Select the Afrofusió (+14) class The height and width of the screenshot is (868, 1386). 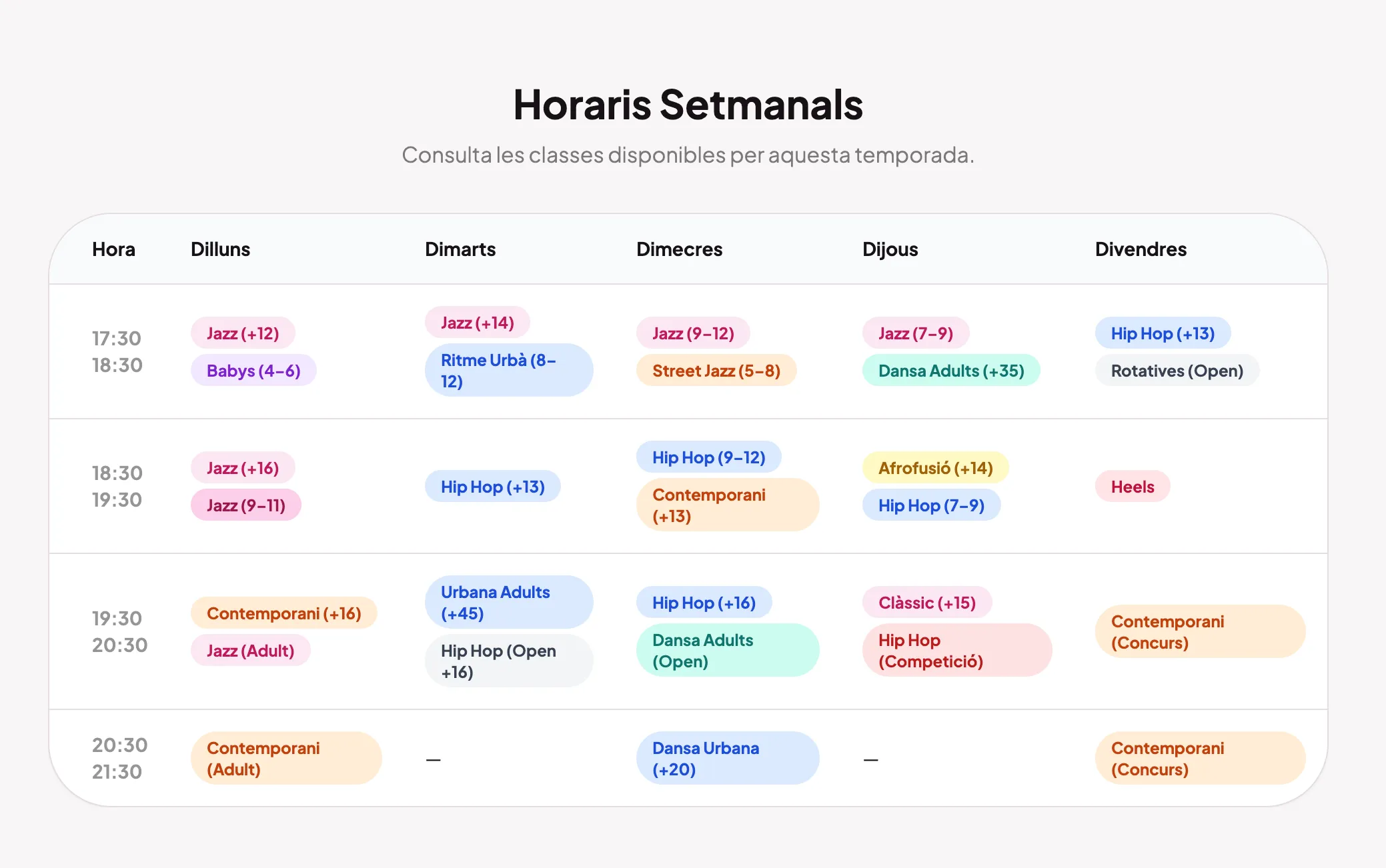(x=935, y=468)
